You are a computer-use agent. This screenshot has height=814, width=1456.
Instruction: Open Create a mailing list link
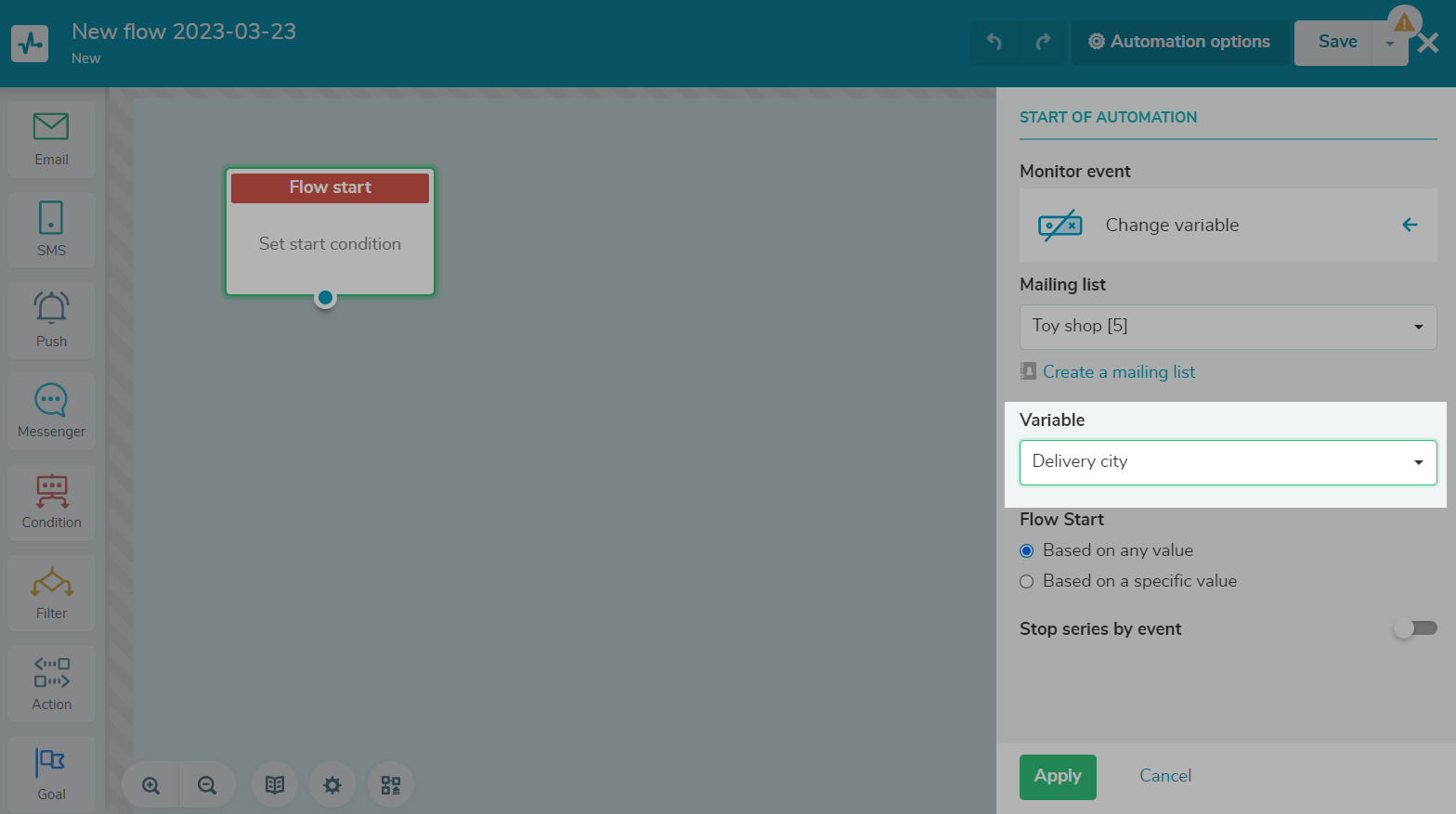coord(1119,372)
